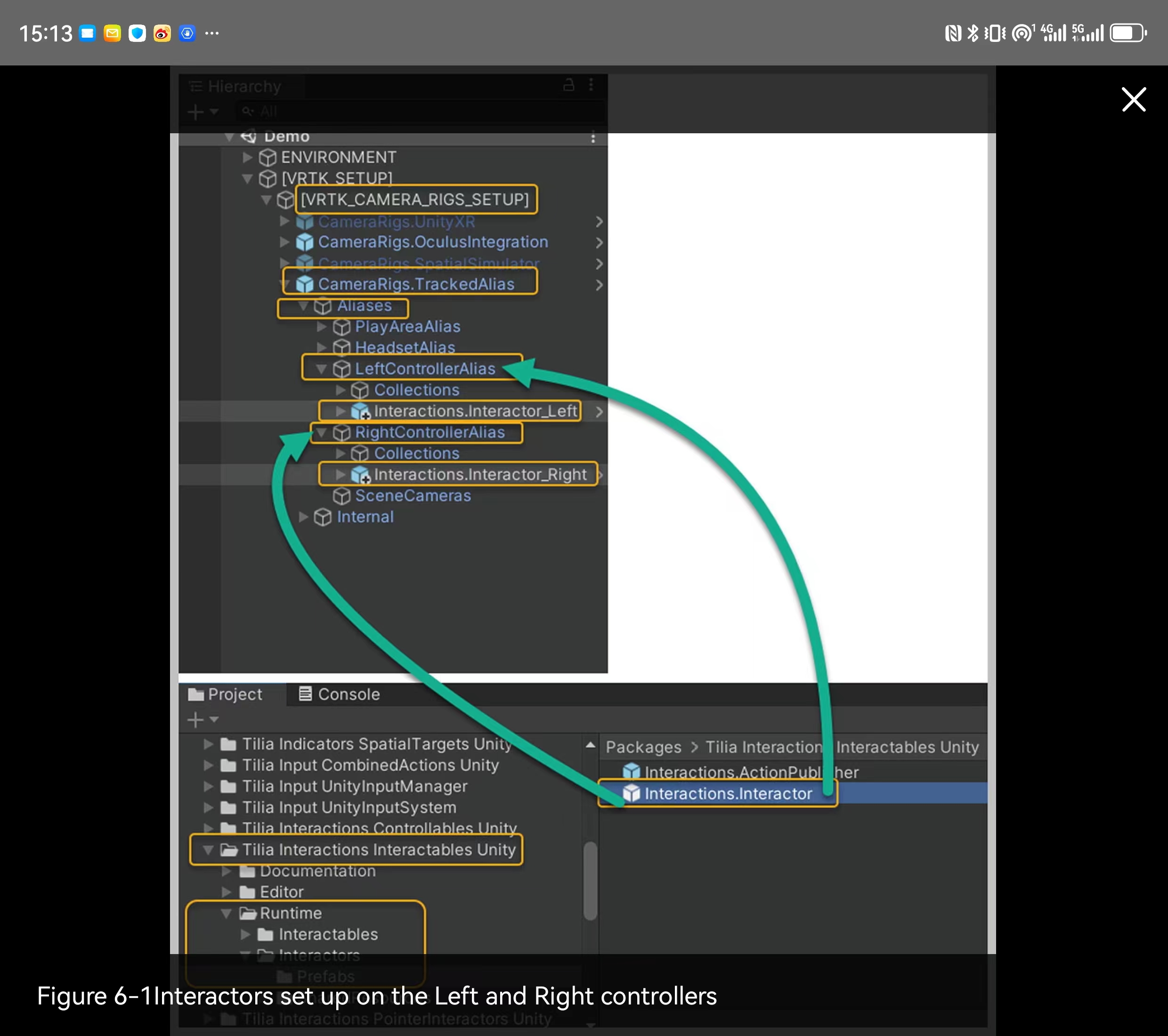The height and width of the screenshot is (1036, 1168).
Task: Click the CameraRigs.OculusIntegration prefab icon
Action: [305, 243]
